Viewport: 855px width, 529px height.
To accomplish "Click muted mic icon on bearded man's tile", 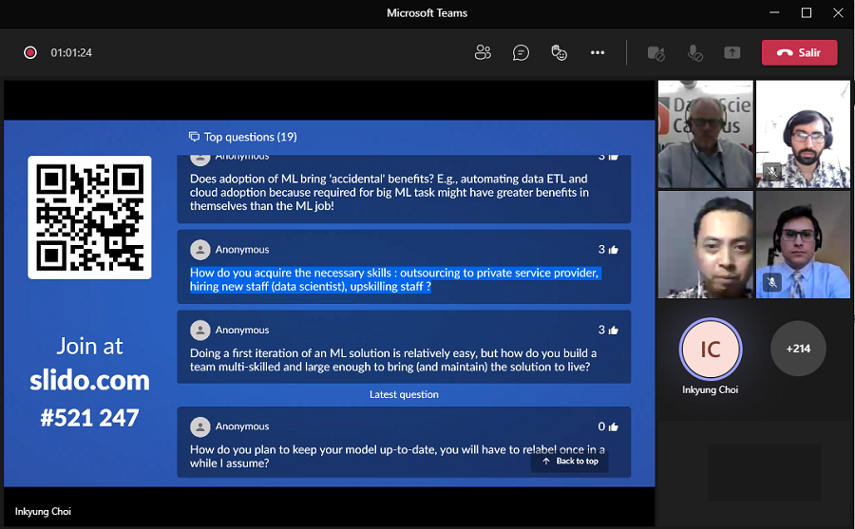I will (x=772, y=172).
